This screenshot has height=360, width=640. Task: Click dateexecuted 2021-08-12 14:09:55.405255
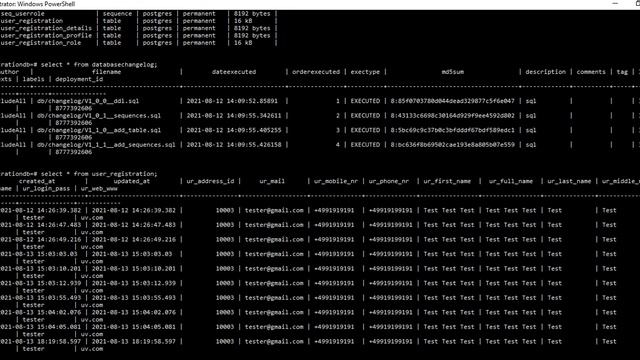234,130
